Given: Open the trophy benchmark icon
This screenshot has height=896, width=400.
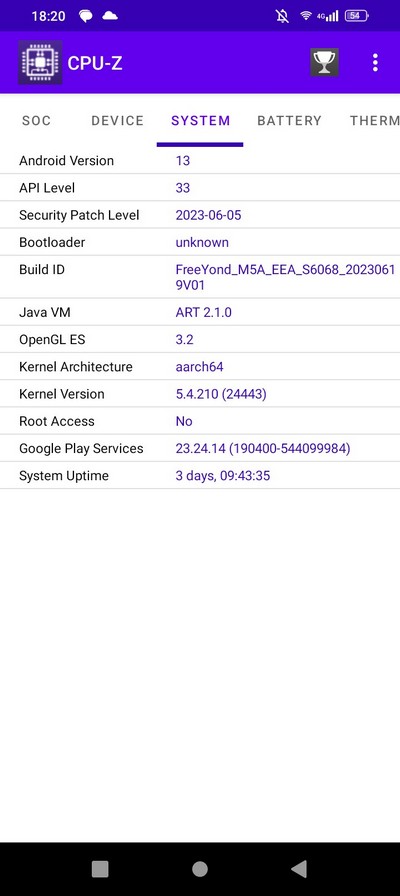Looking at the screenshot, I should tap(325, 62).
